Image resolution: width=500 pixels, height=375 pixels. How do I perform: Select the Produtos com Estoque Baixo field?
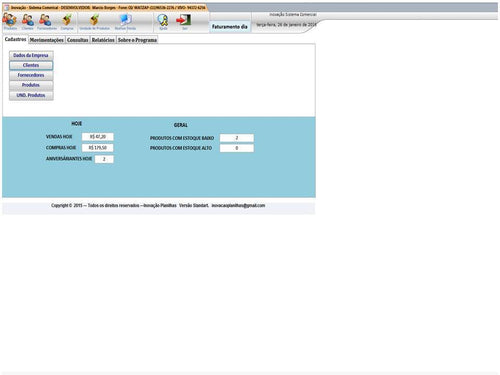[x=237, y=138]
